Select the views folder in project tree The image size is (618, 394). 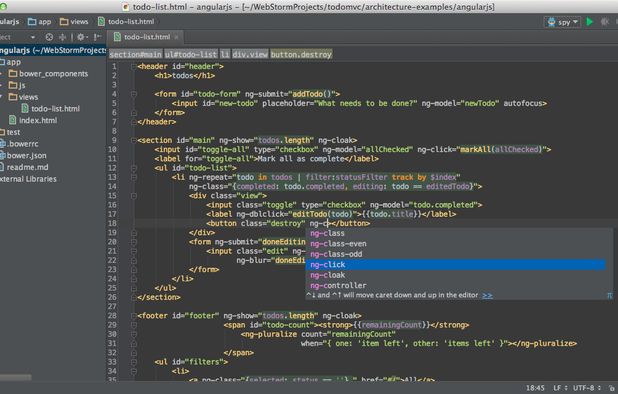[x=23, y=97]
